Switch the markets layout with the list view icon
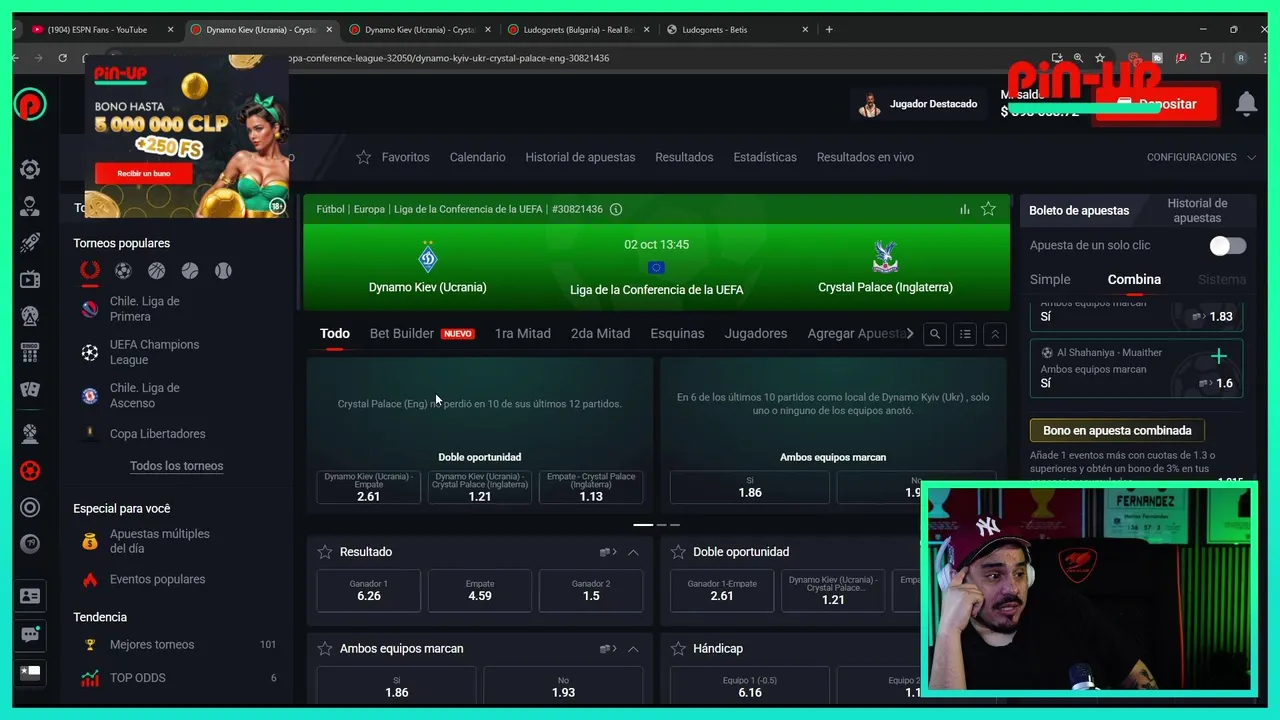 pos(965,334)
